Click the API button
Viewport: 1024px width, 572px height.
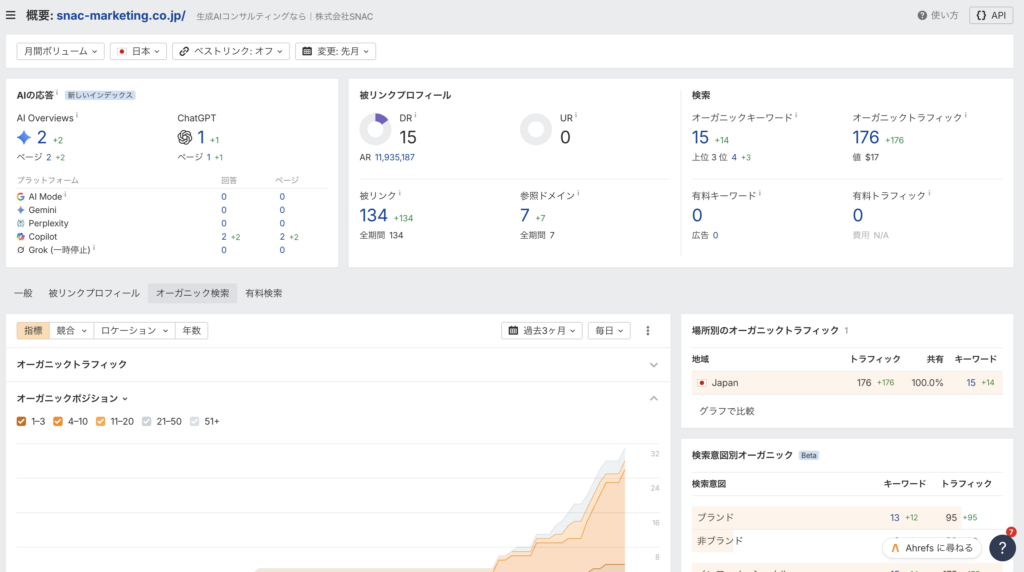tap(991, 16)
